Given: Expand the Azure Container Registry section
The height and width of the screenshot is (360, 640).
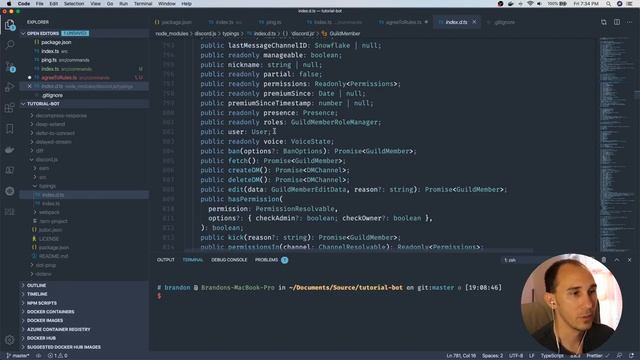Looking at the screenshot, I should [x=85, y=329].
